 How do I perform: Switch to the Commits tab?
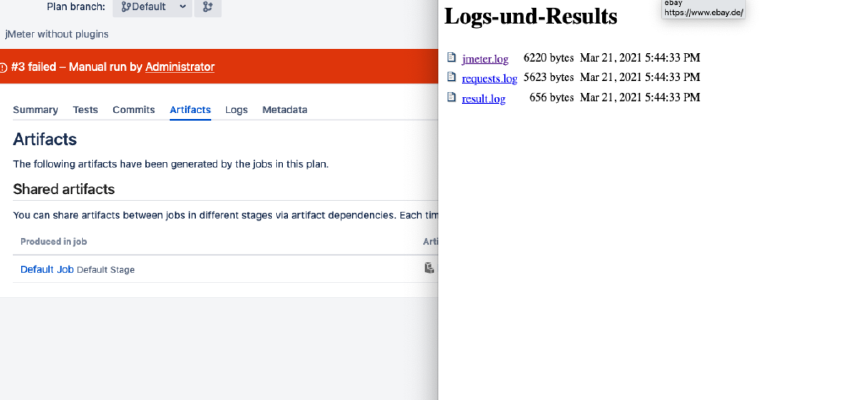pos(134,109)
